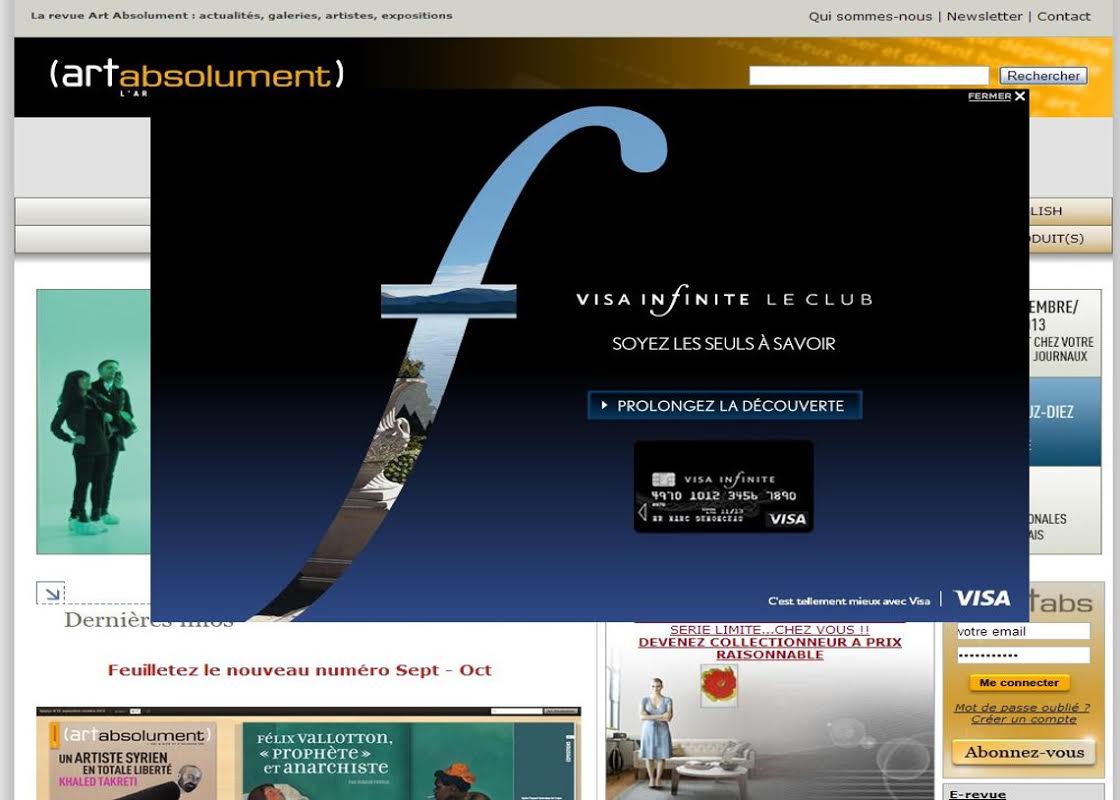Open the E-revue link
Screen dimensions: 1120x800
click(x=977, y=794)
